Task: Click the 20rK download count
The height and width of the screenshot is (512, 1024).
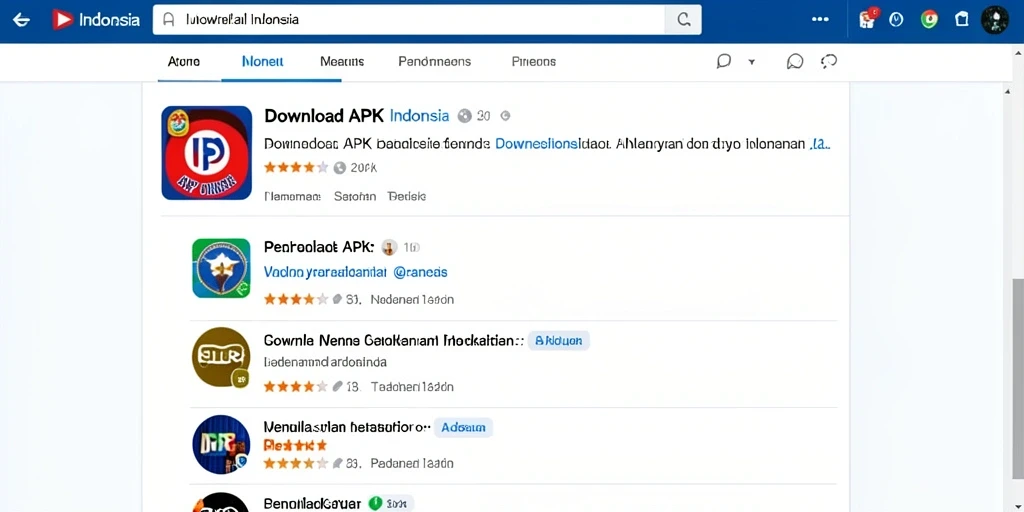Action: (x=364, y=168)
